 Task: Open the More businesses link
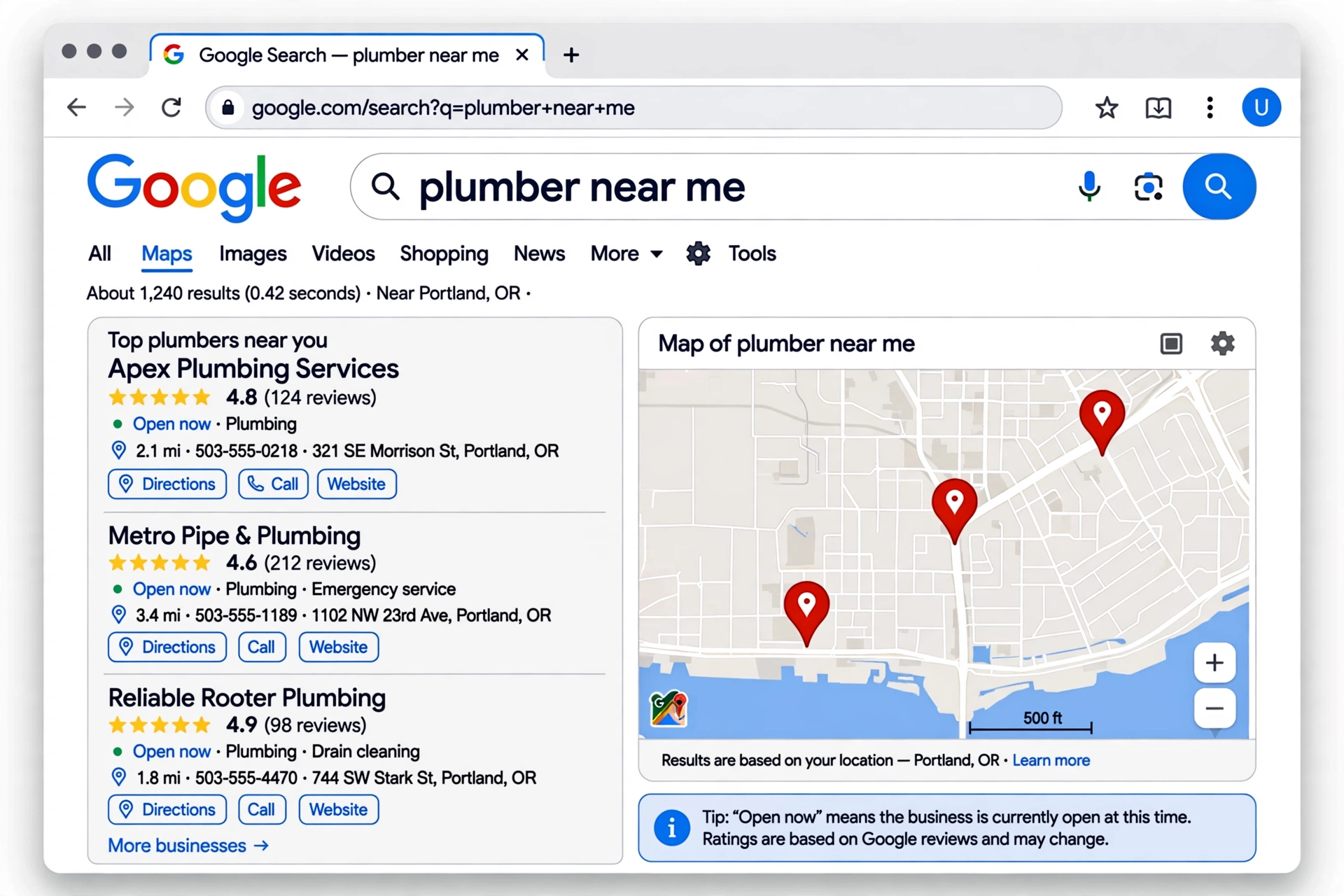pos(188,846)
